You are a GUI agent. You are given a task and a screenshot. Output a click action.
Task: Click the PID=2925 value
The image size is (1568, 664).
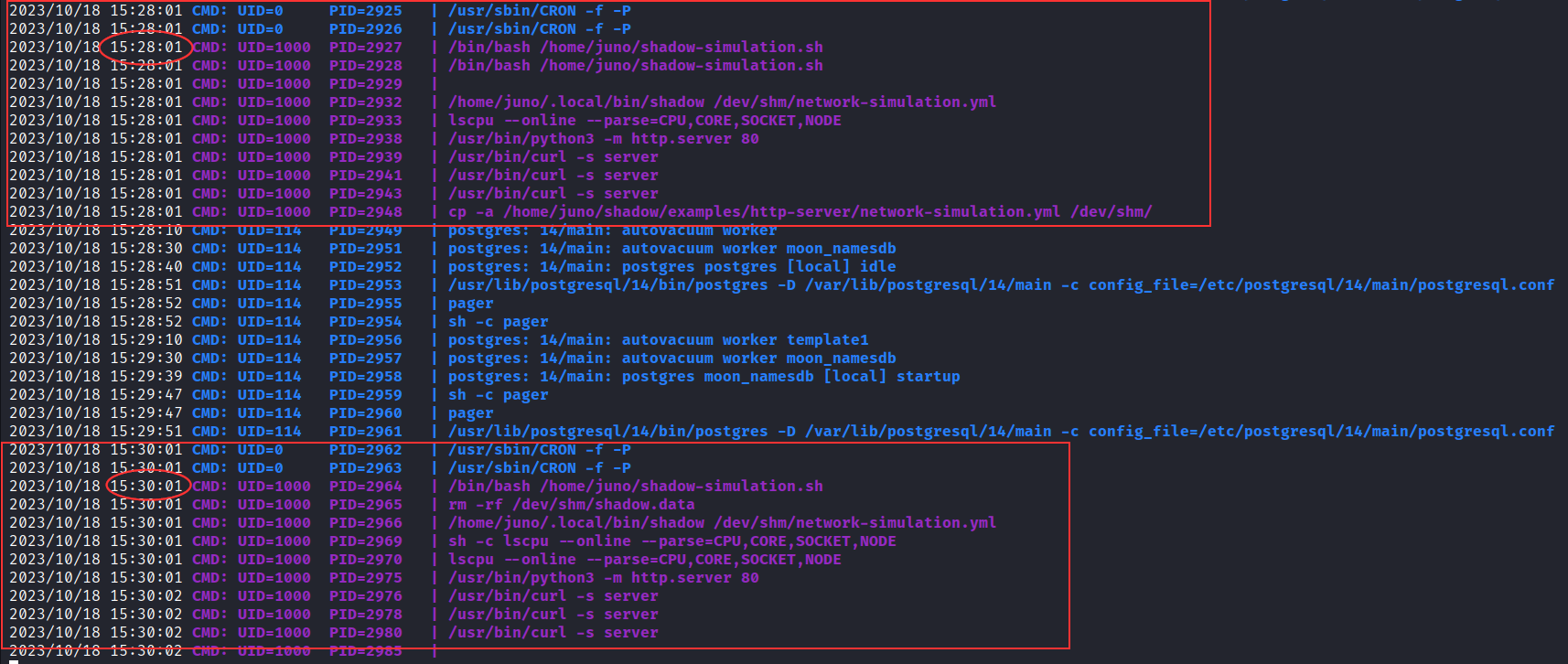click(x=365, y=11)
